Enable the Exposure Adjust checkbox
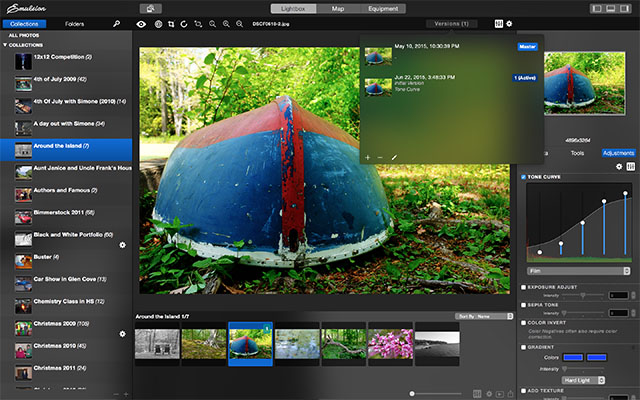Screen dimensions: 640x400 pyautogui.click(x=523, y=287)
